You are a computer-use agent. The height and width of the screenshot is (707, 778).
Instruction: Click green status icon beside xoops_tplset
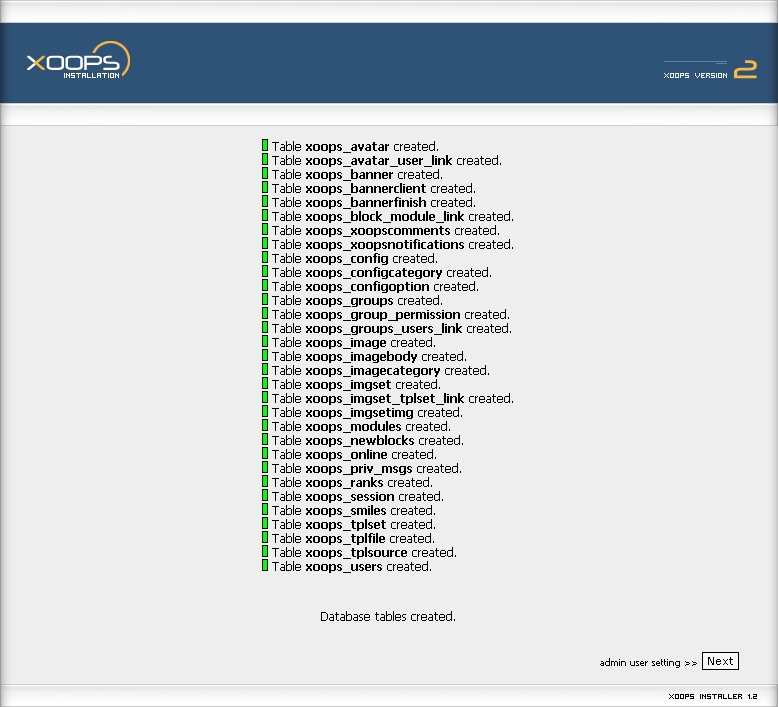coord(265,523)
